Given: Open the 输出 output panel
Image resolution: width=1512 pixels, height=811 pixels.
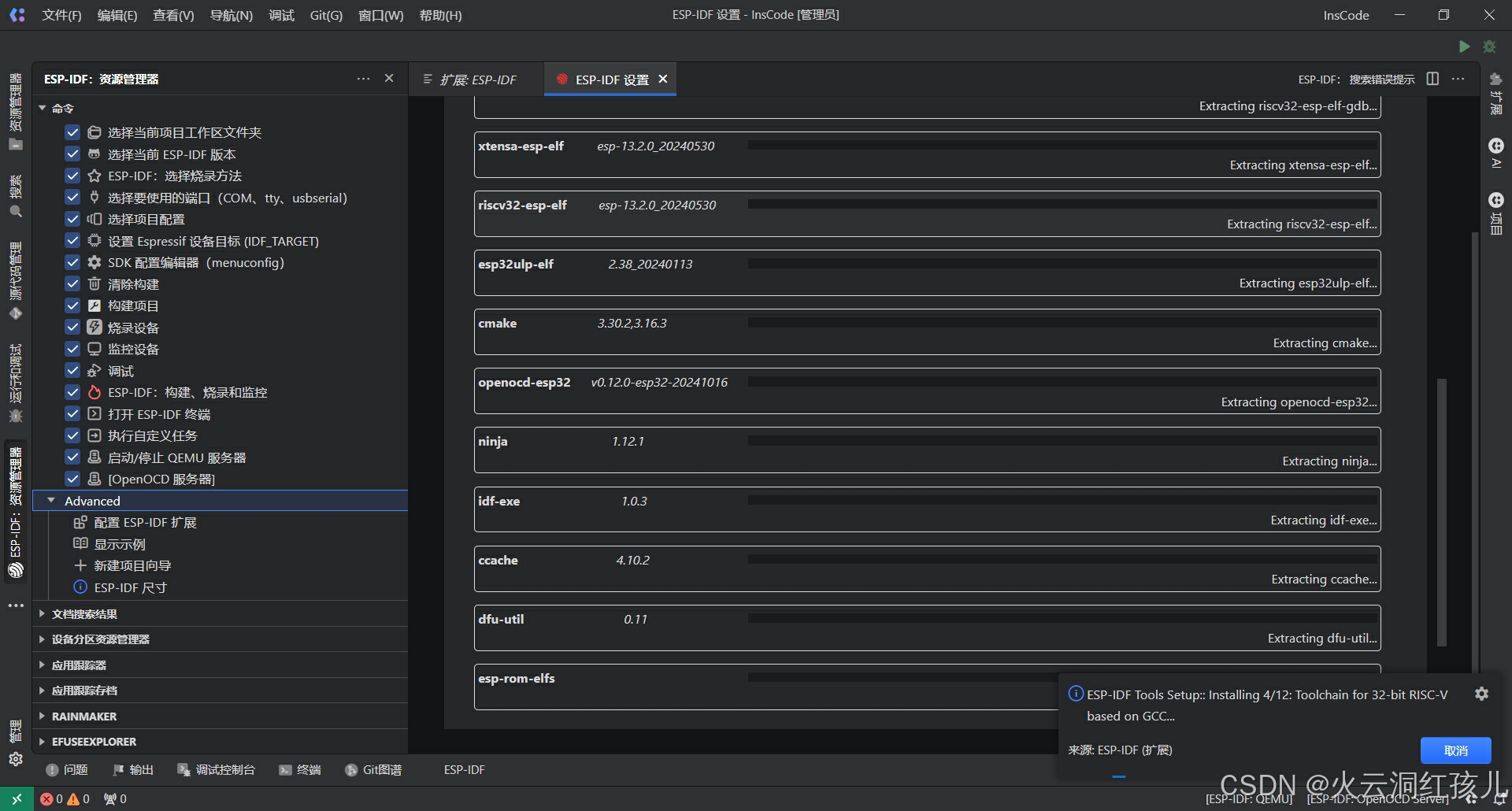Looking at the screenshot, I should 133,770.
